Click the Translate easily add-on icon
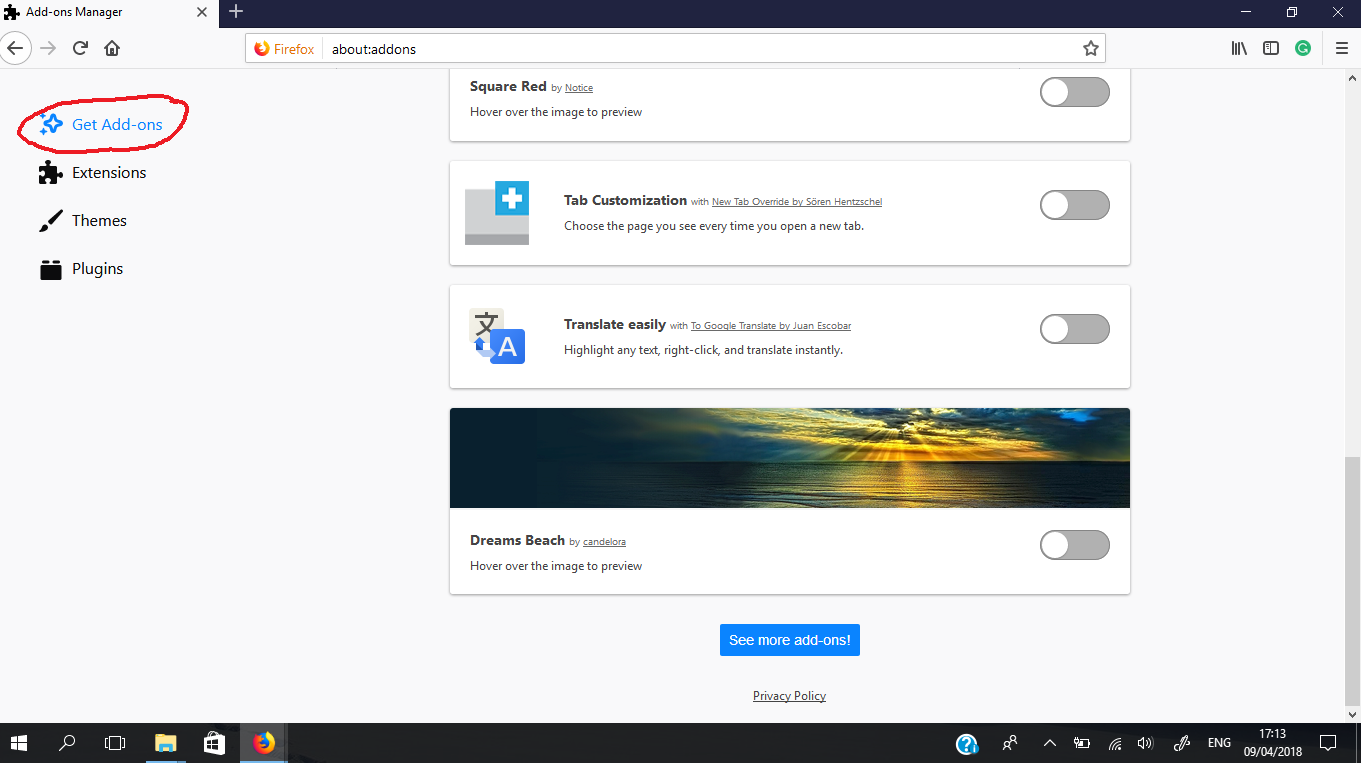This screenshot has width=1361, height=763. point(497,337)
